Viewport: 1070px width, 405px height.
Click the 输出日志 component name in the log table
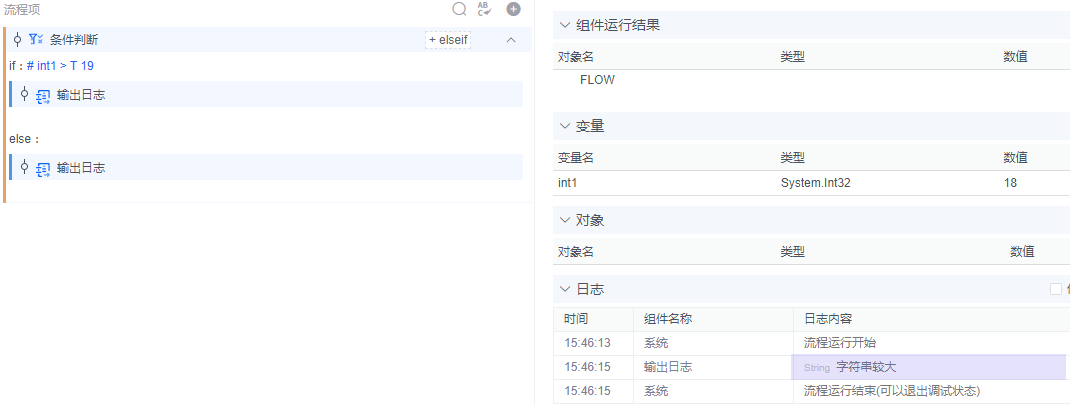coord(668,367)
